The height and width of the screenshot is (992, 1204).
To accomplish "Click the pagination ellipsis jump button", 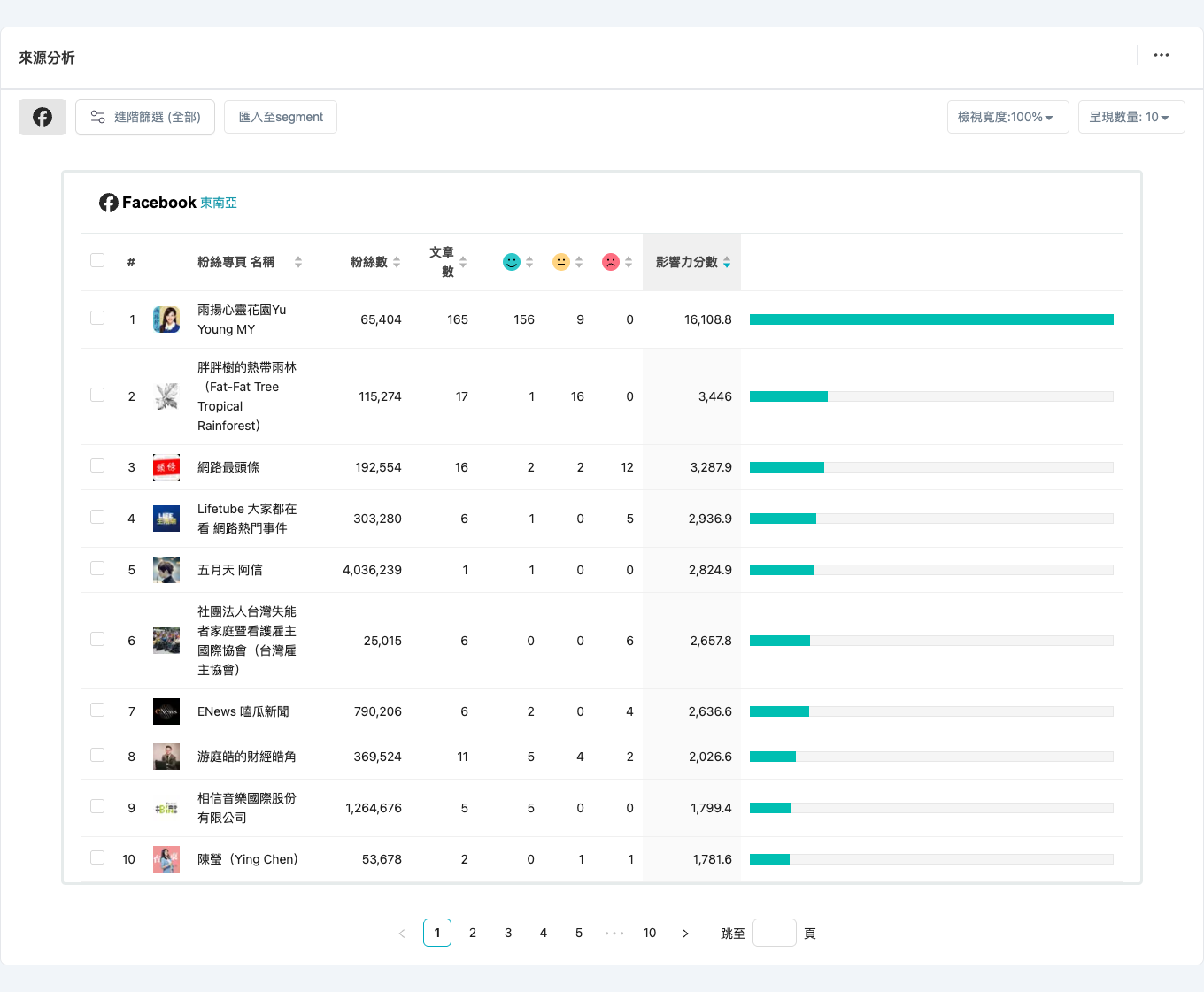I will pyautogui.click(x=614, y=933).
